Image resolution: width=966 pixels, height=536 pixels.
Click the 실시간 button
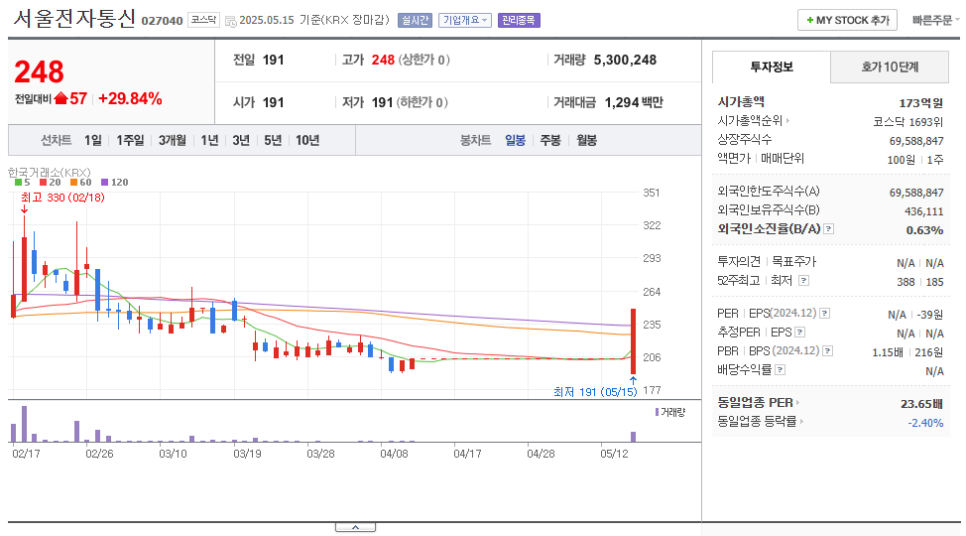pyautogui.click(x=415, y=20)
